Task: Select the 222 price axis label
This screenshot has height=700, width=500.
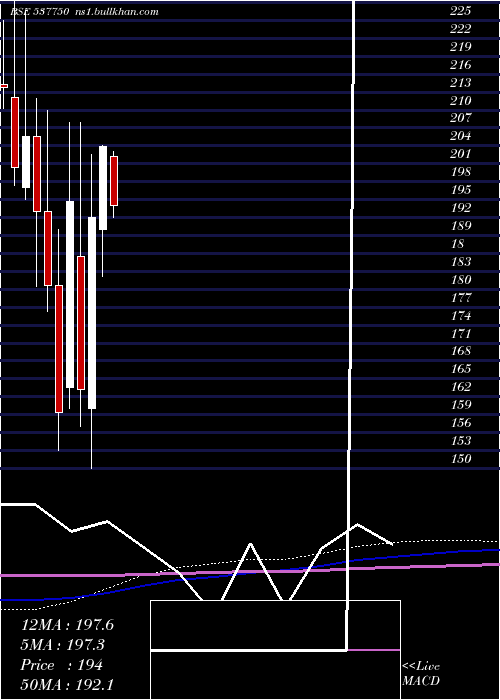Action: [460, 29]
